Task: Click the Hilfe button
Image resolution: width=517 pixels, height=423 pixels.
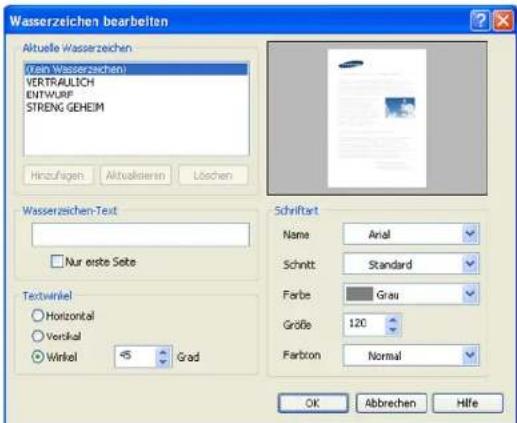Action: point(468,403)
